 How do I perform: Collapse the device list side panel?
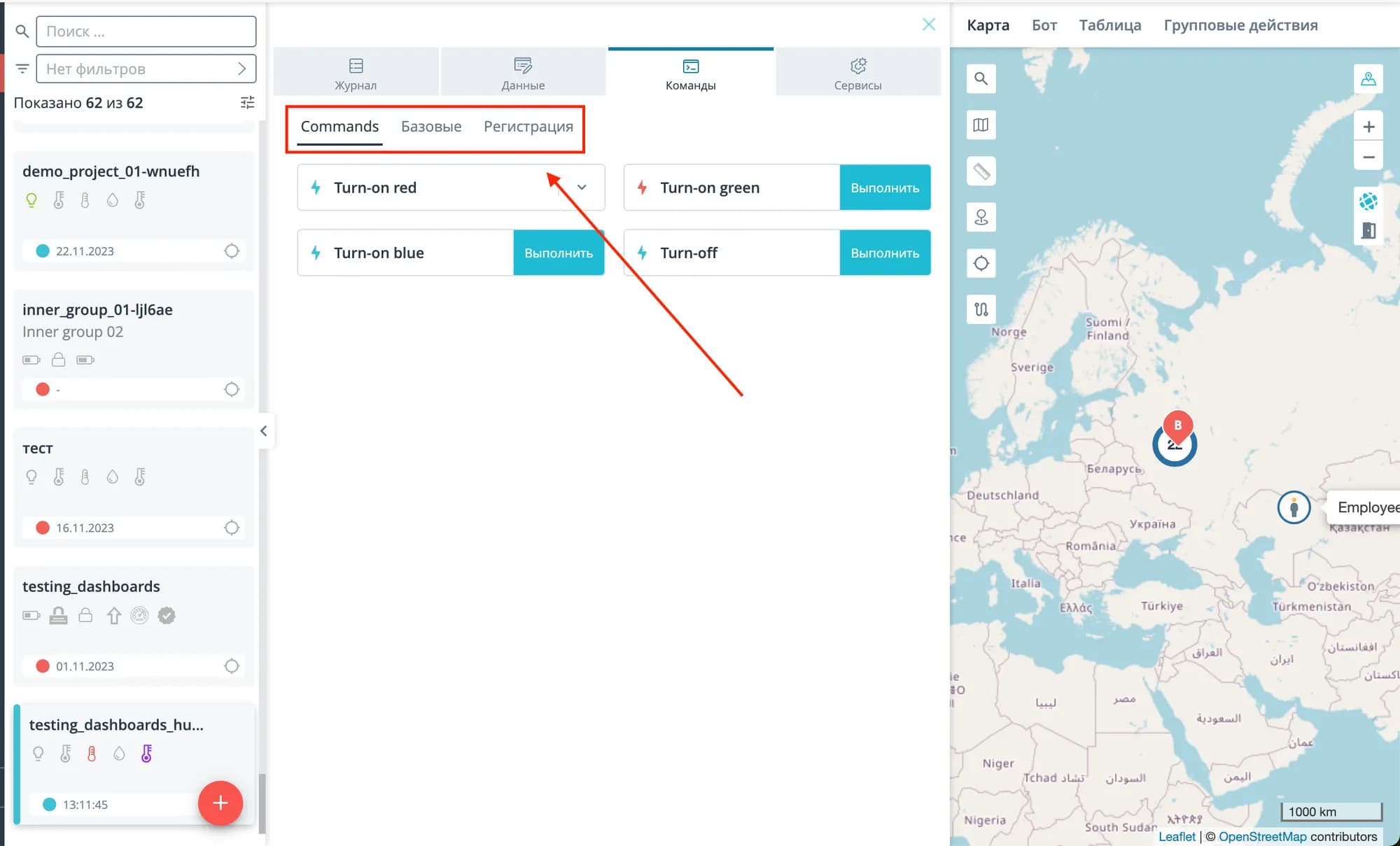263,431
